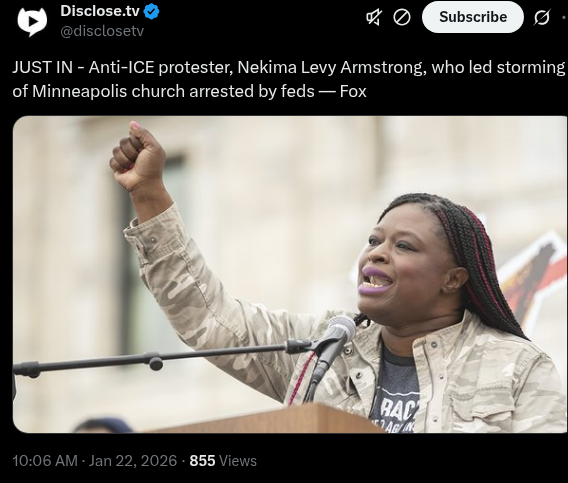Open the 10:06 AM timestamp link
Viewport: 568px width, 483px height.
pyautogui.click(x=45, y=461)
